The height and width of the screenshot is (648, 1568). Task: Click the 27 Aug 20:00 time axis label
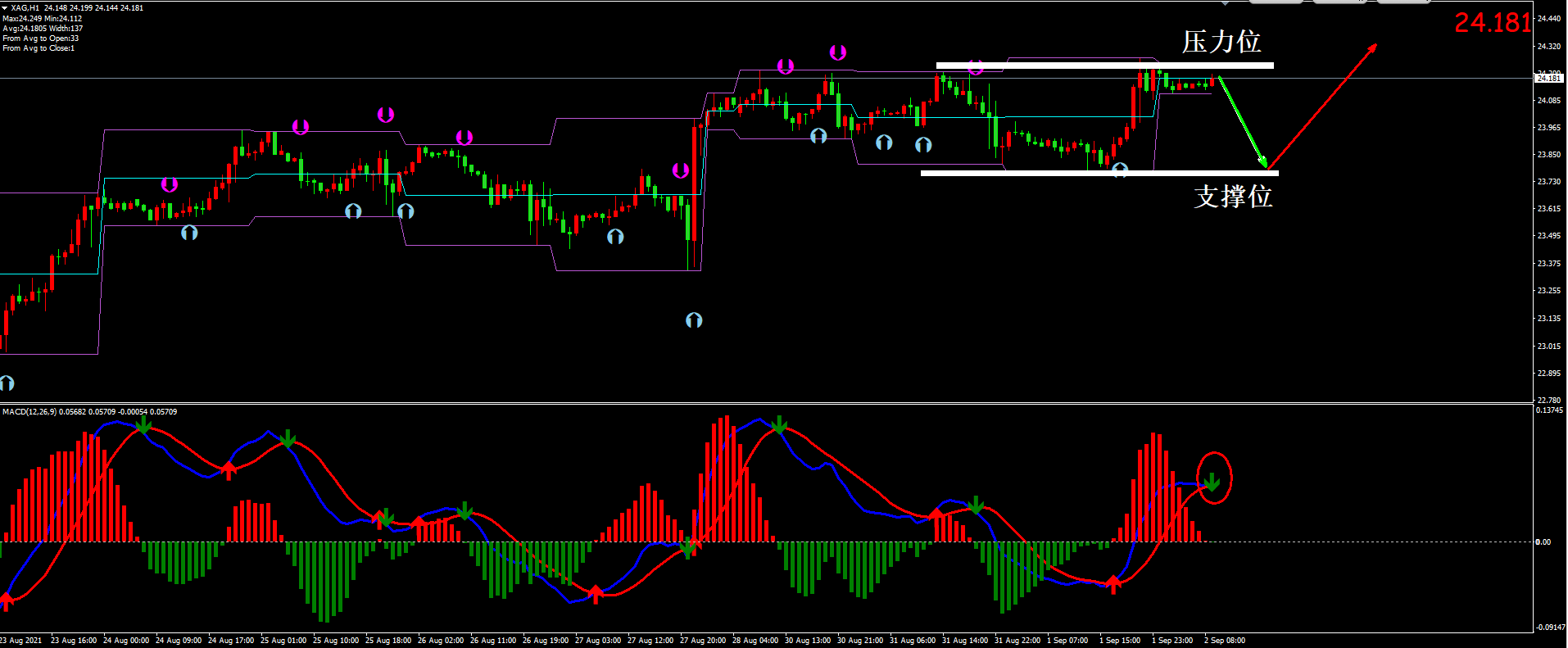(702, 641)
